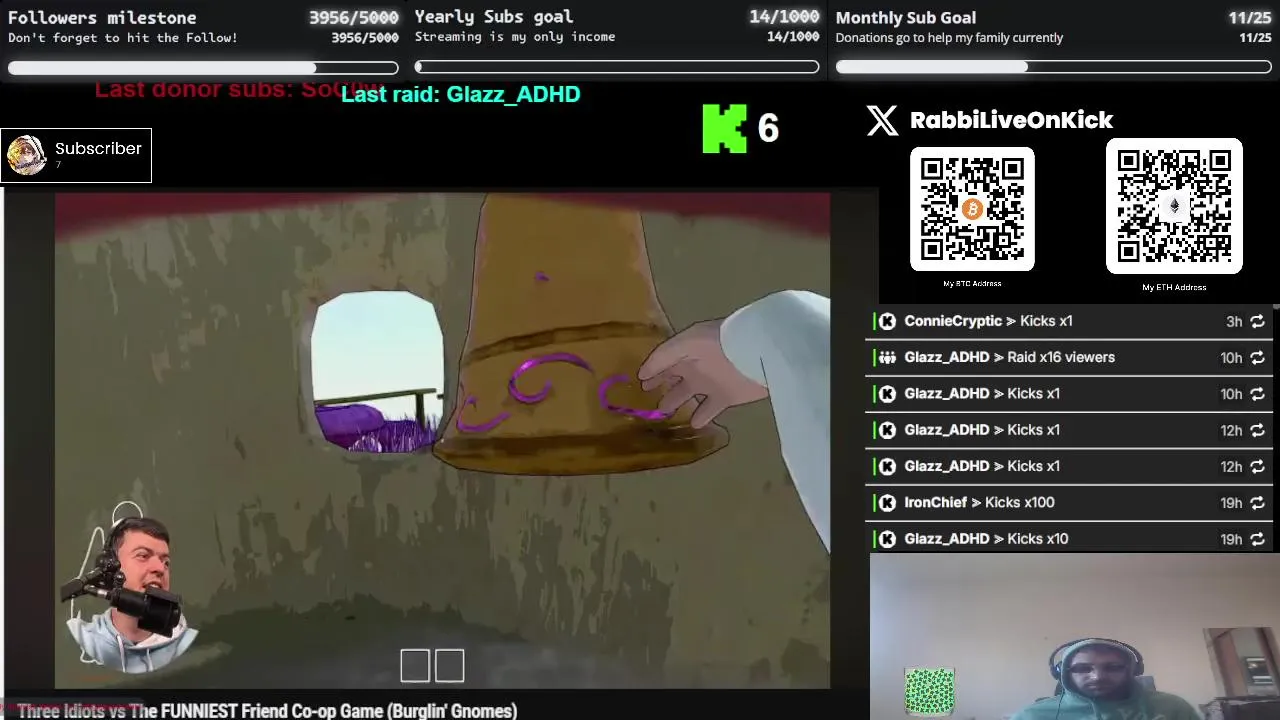Click the Yearly Subs goal progress bar

tap(617, 67)
